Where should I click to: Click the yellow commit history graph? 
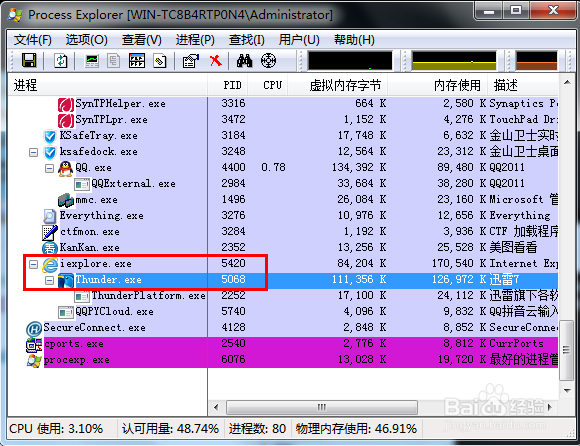(x=454, y=61)
